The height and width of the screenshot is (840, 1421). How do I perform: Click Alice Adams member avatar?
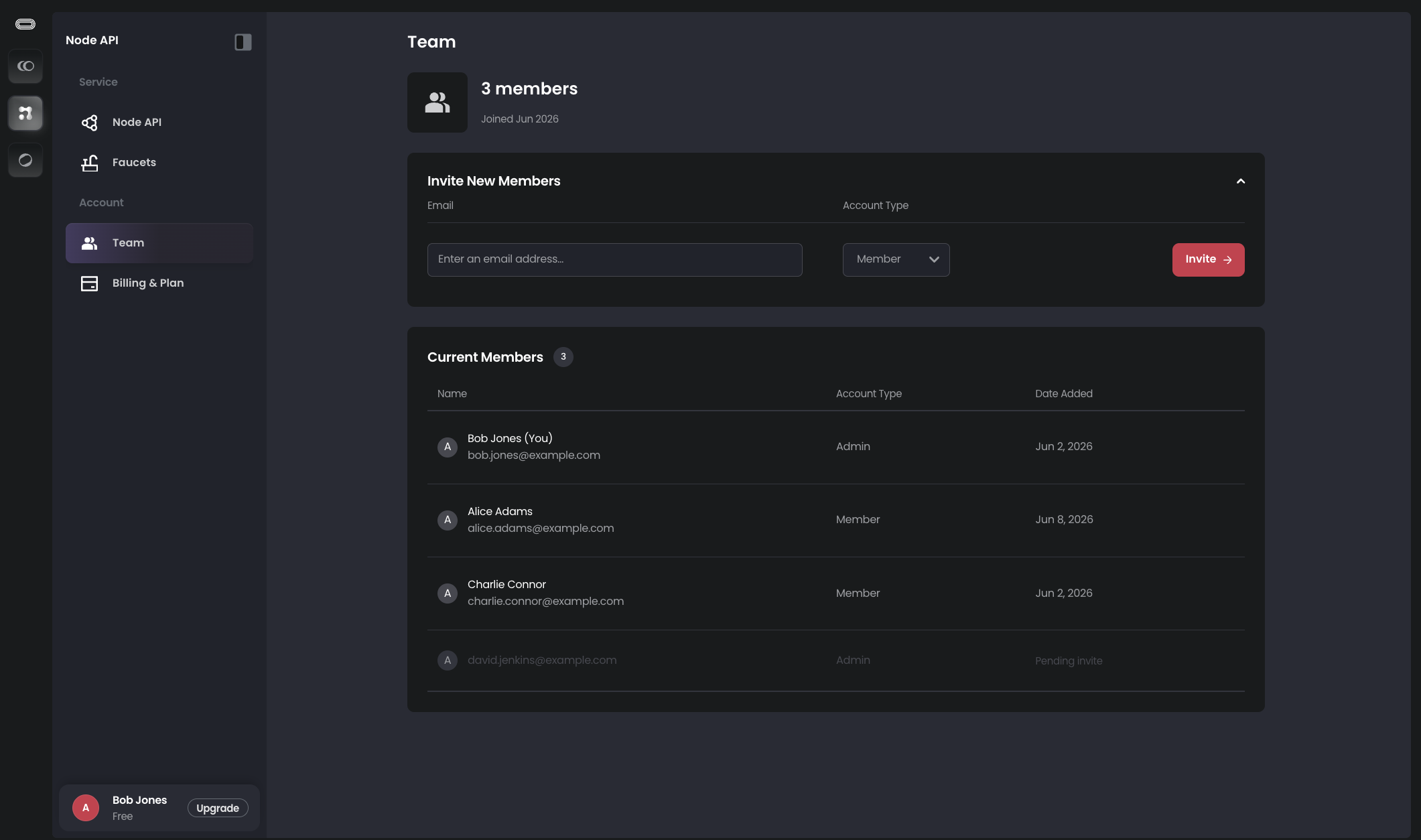[448, 520]
